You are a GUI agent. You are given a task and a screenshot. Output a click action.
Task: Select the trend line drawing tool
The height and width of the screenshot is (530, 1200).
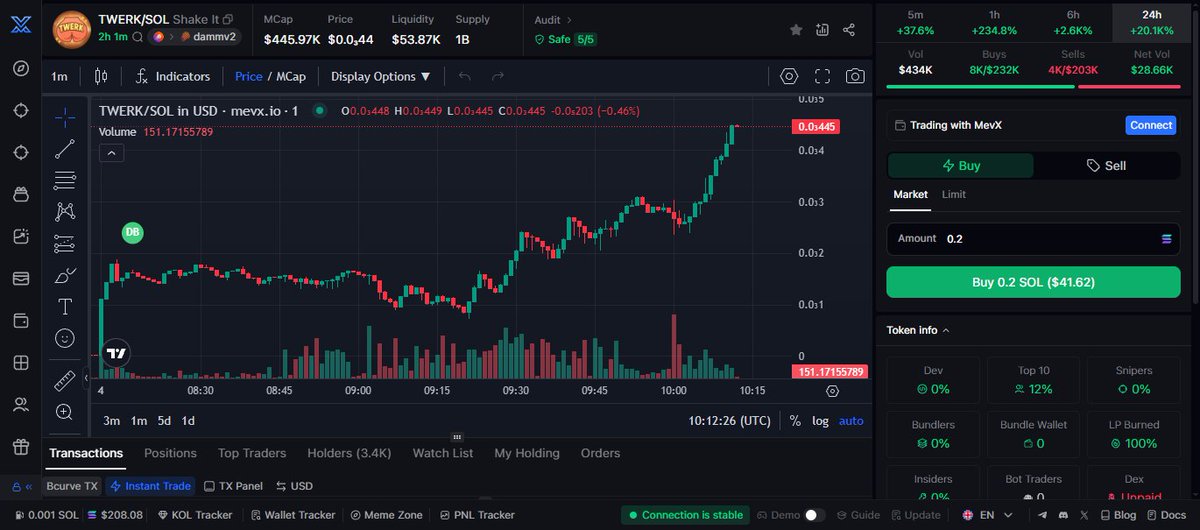65,149
